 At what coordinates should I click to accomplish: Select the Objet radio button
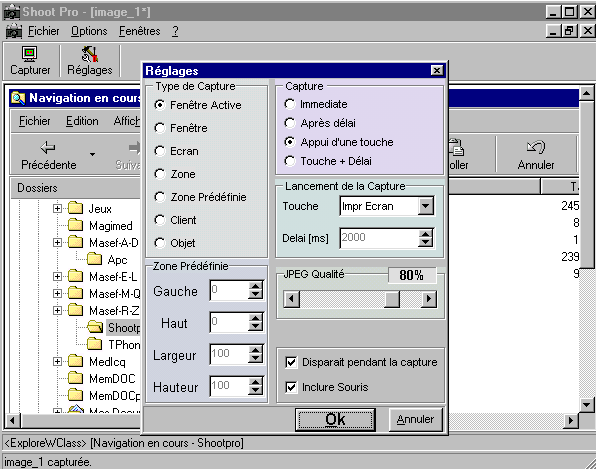[160, 243]
